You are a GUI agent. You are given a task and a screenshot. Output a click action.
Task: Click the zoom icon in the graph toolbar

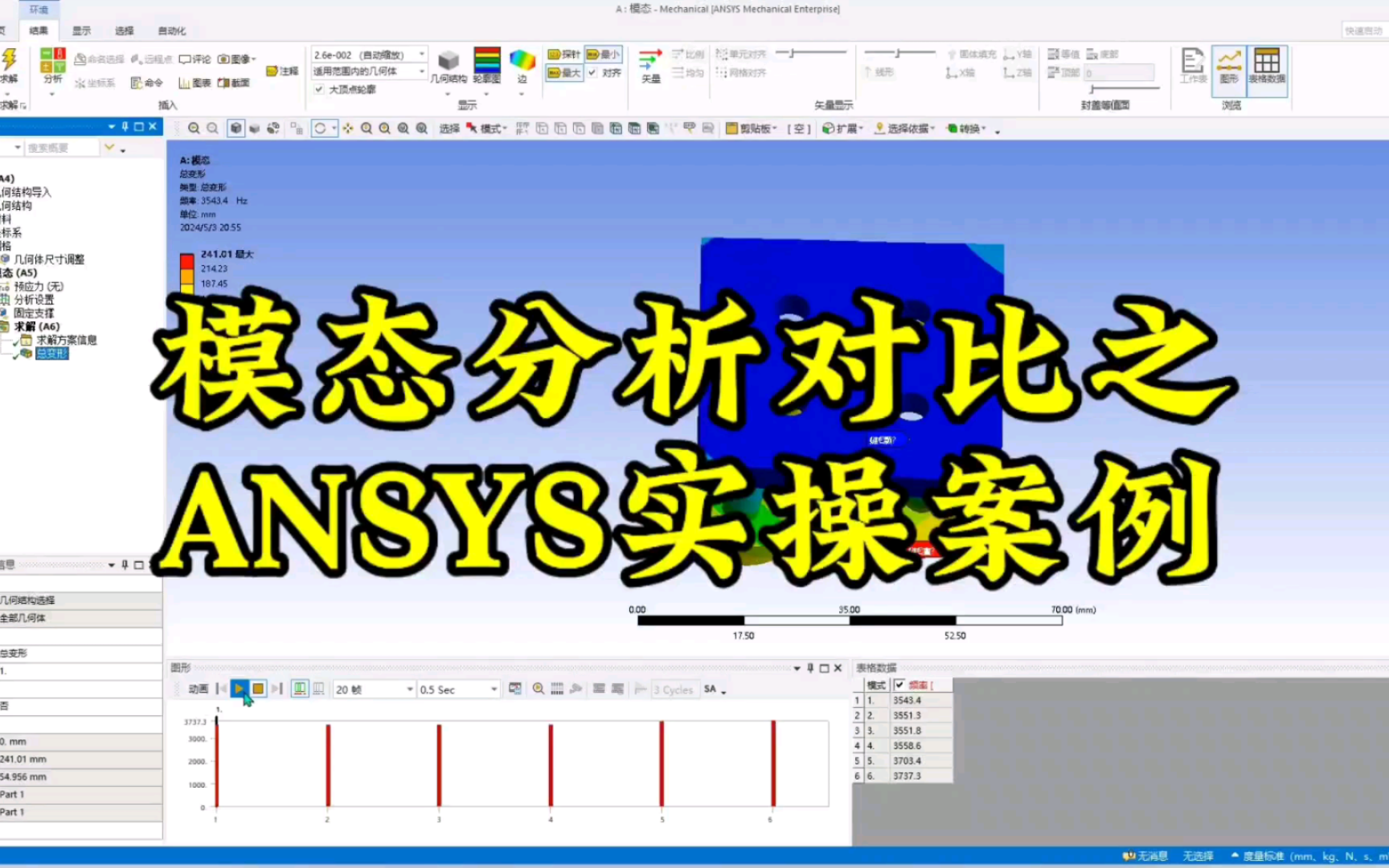[538, 689]
